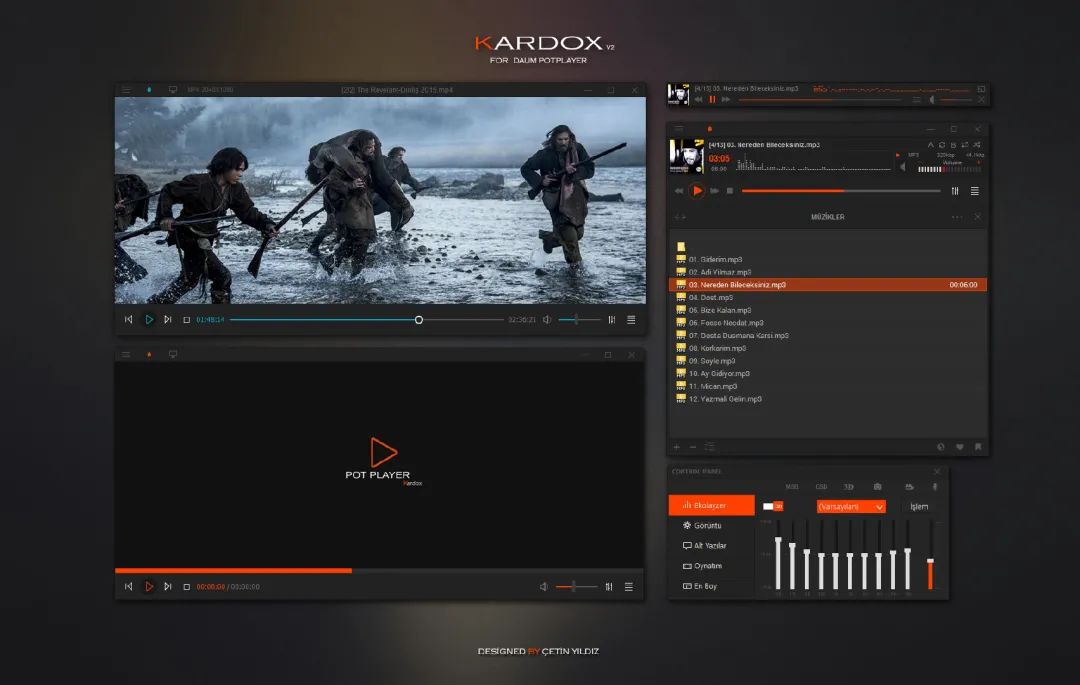Viewport: 1080px width, 685px height.
Task: Open playlist icon in the Revenant player
Action: [631, 320]
